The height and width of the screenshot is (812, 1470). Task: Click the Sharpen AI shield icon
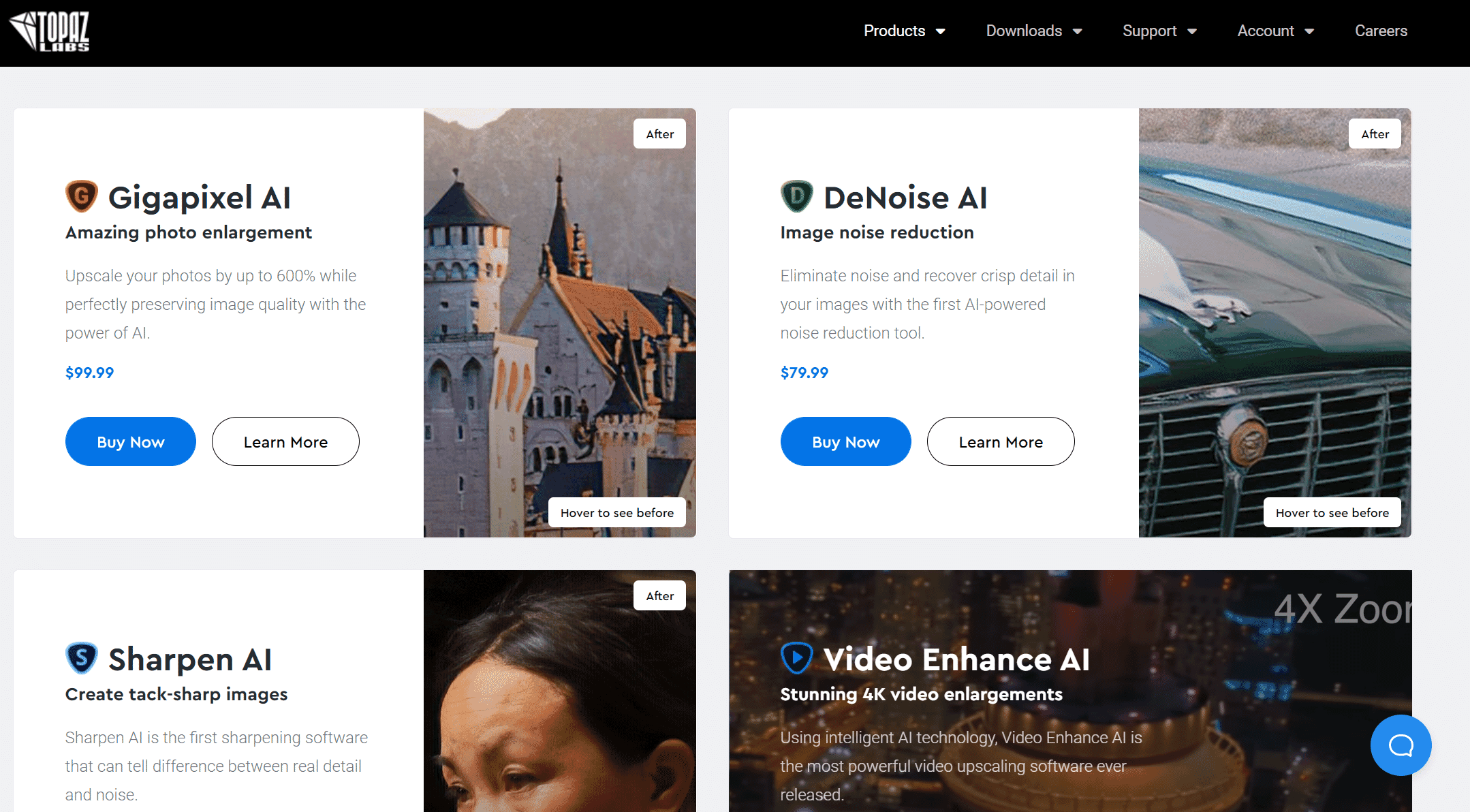pos(82,659)
